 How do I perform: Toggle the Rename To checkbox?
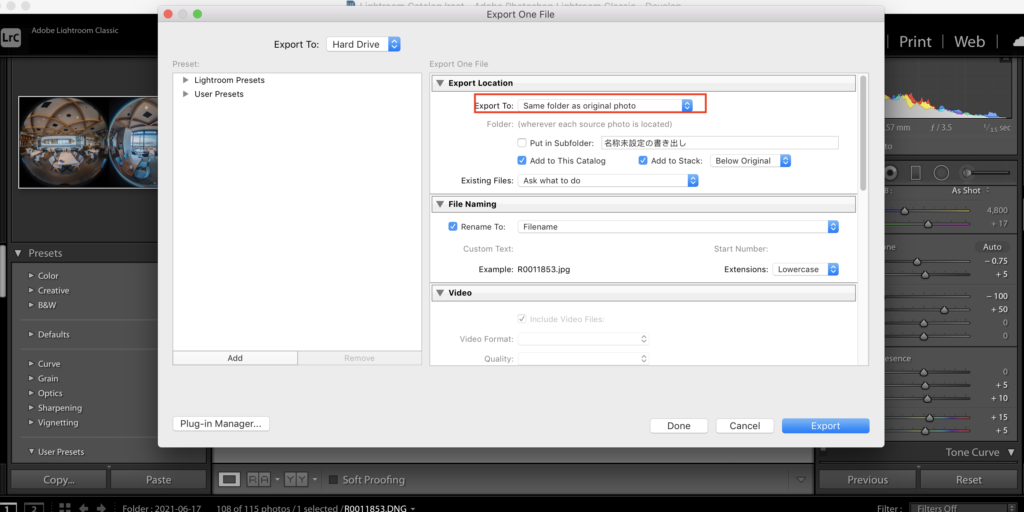[x=453, y=227]
